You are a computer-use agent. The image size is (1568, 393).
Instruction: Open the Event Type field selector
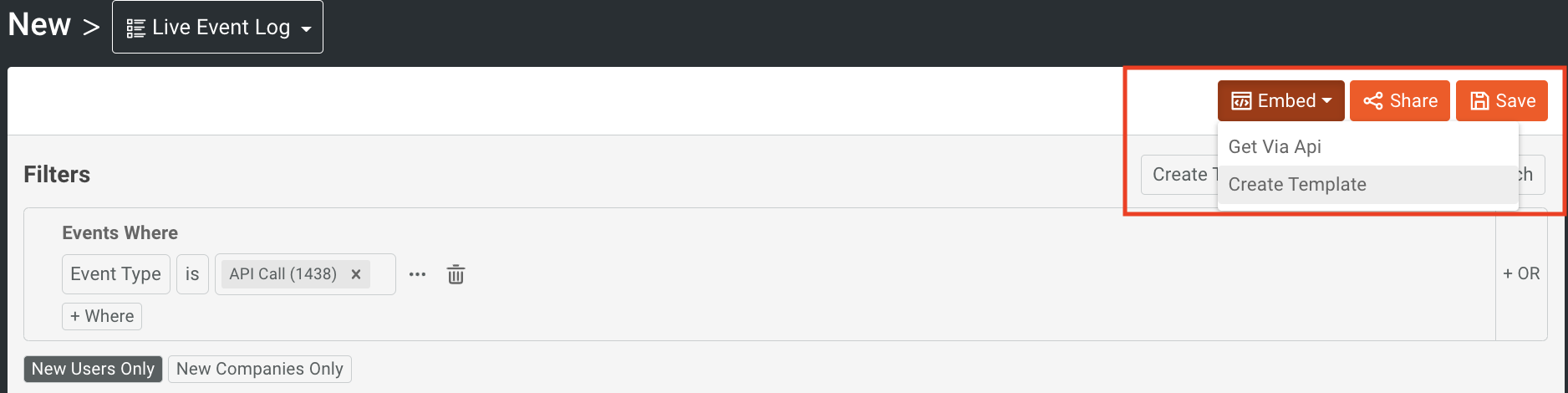tap(115, 274)
